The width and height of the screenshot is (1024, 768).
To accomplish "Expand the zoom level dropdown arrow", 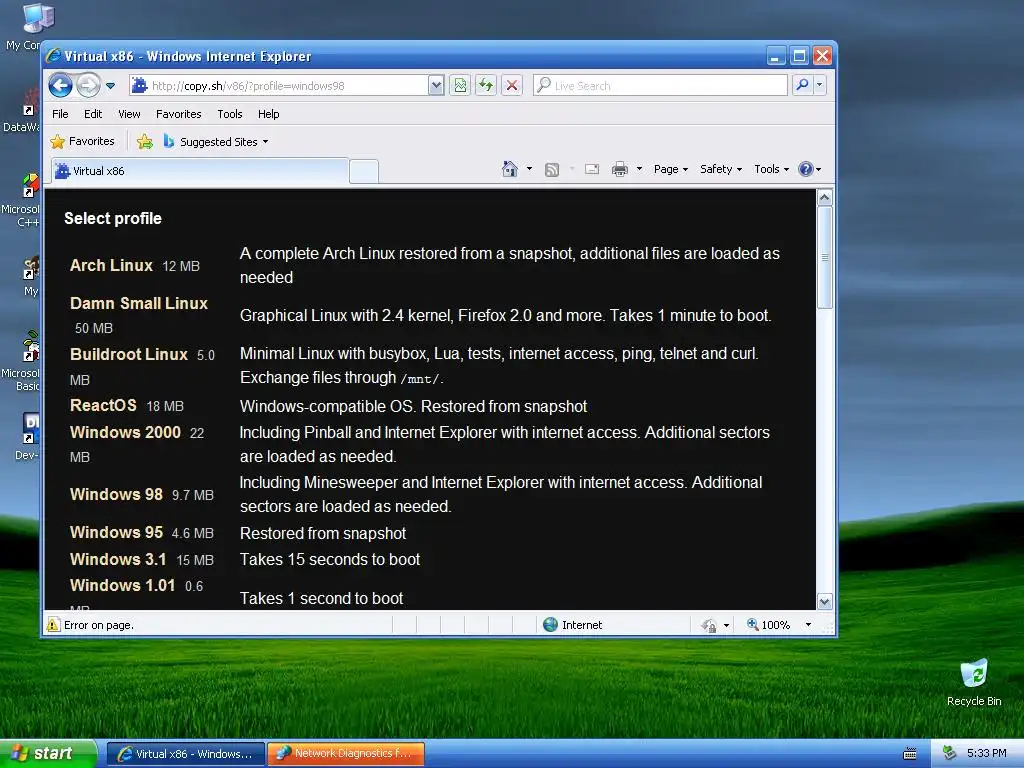I will click(808, 625).
